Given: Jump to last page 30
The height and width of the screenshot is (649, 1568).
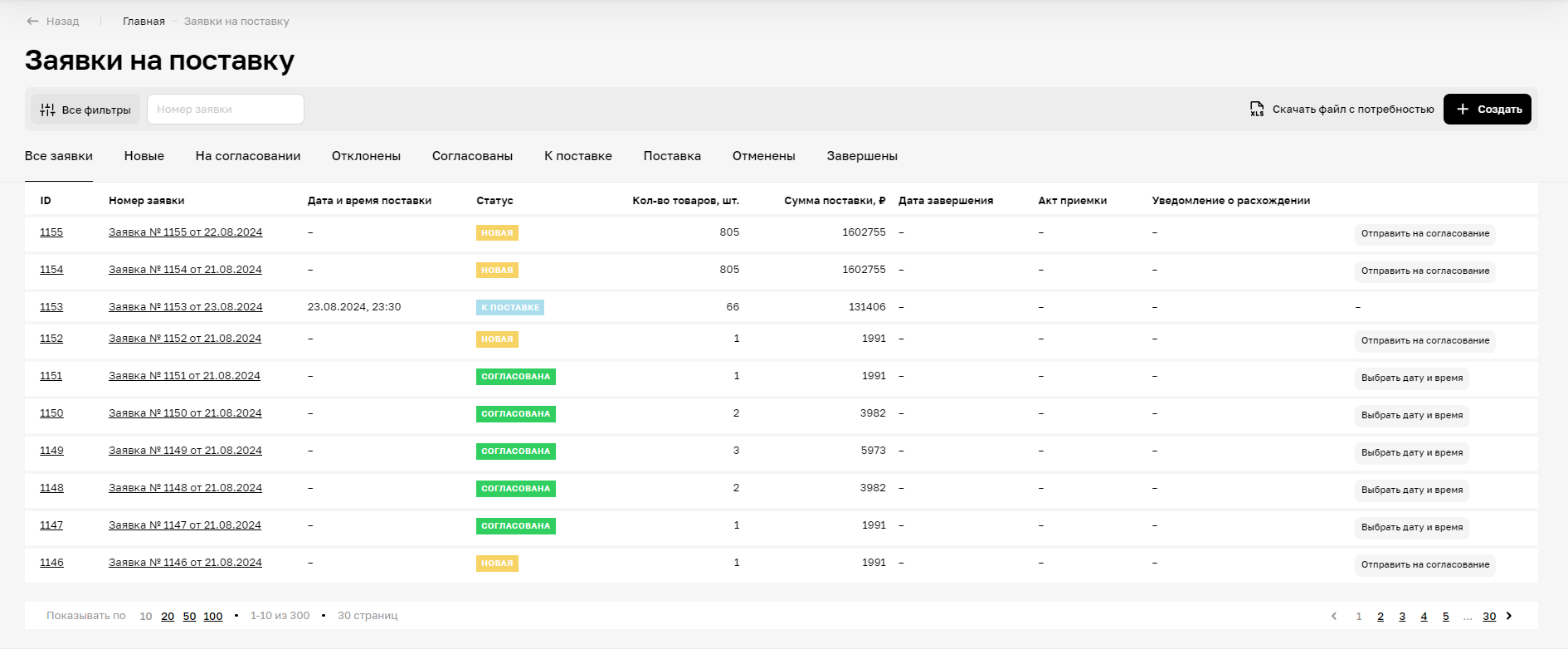Looking at the screenshot, I should point(1489,616).
